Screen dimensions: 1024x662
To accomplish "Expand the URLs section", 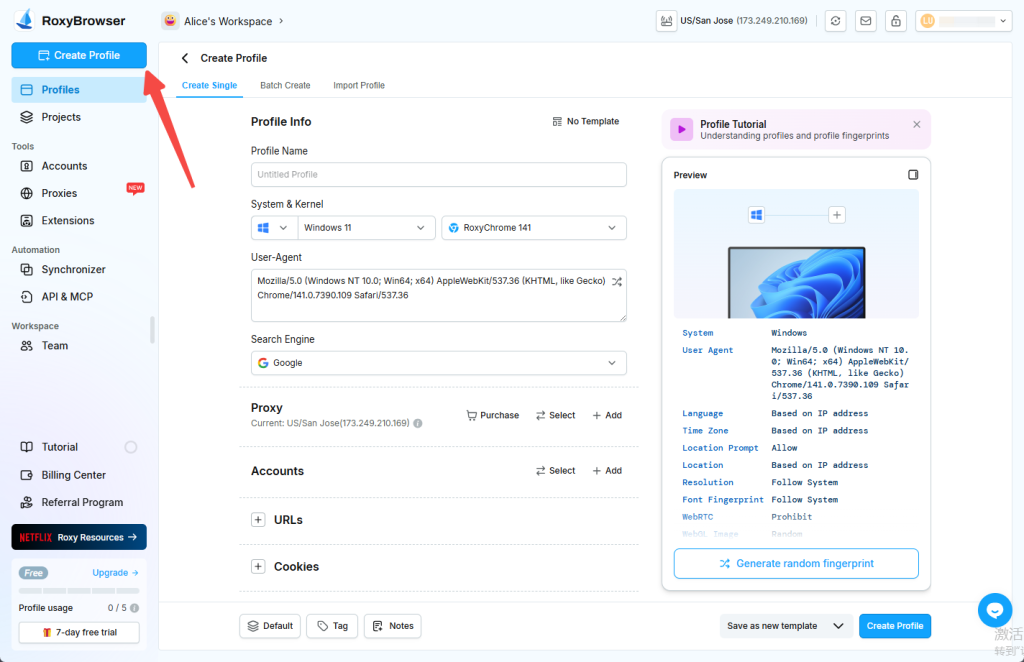I will 258,520.
